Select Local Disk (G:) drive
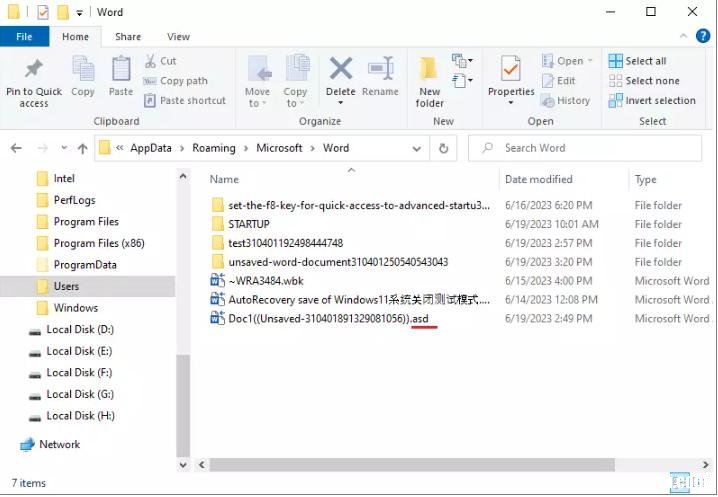 [x=71, y=394]
